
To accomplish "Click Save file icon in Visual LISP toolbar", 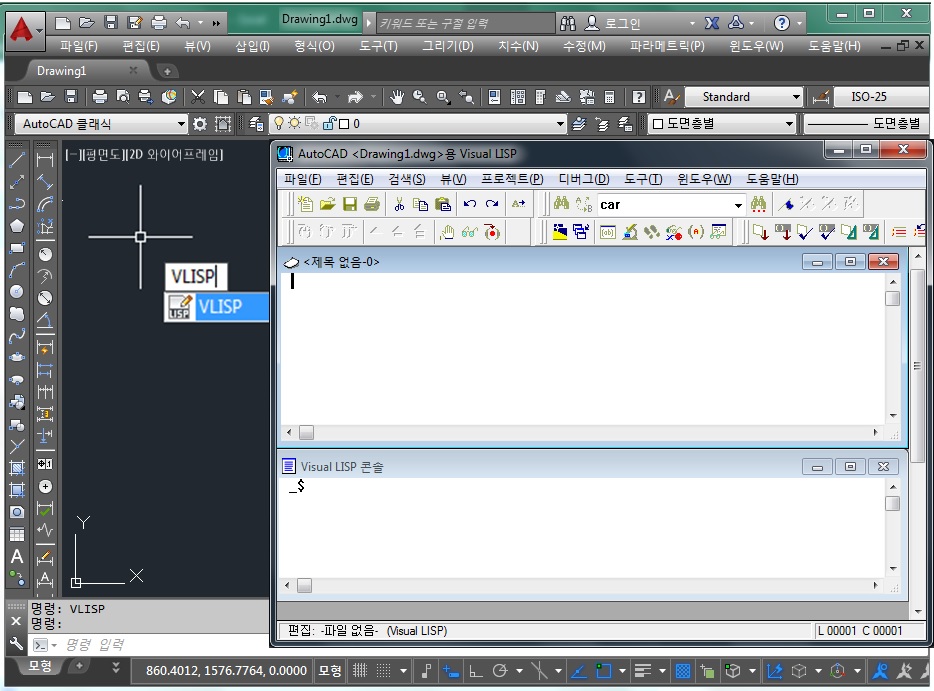I will coord(350,204).
